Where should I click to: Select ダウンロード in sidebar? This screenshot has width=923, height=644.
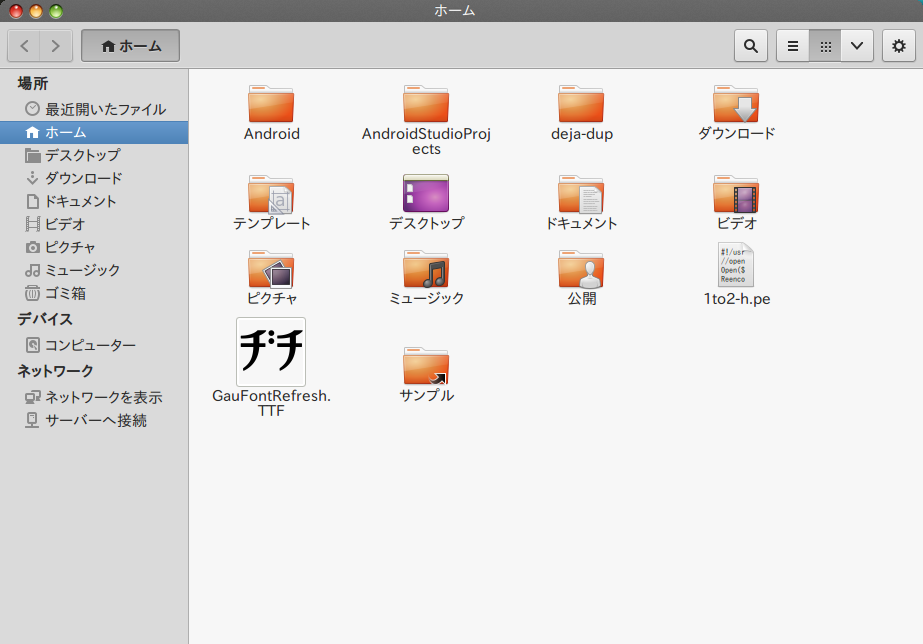94,178
